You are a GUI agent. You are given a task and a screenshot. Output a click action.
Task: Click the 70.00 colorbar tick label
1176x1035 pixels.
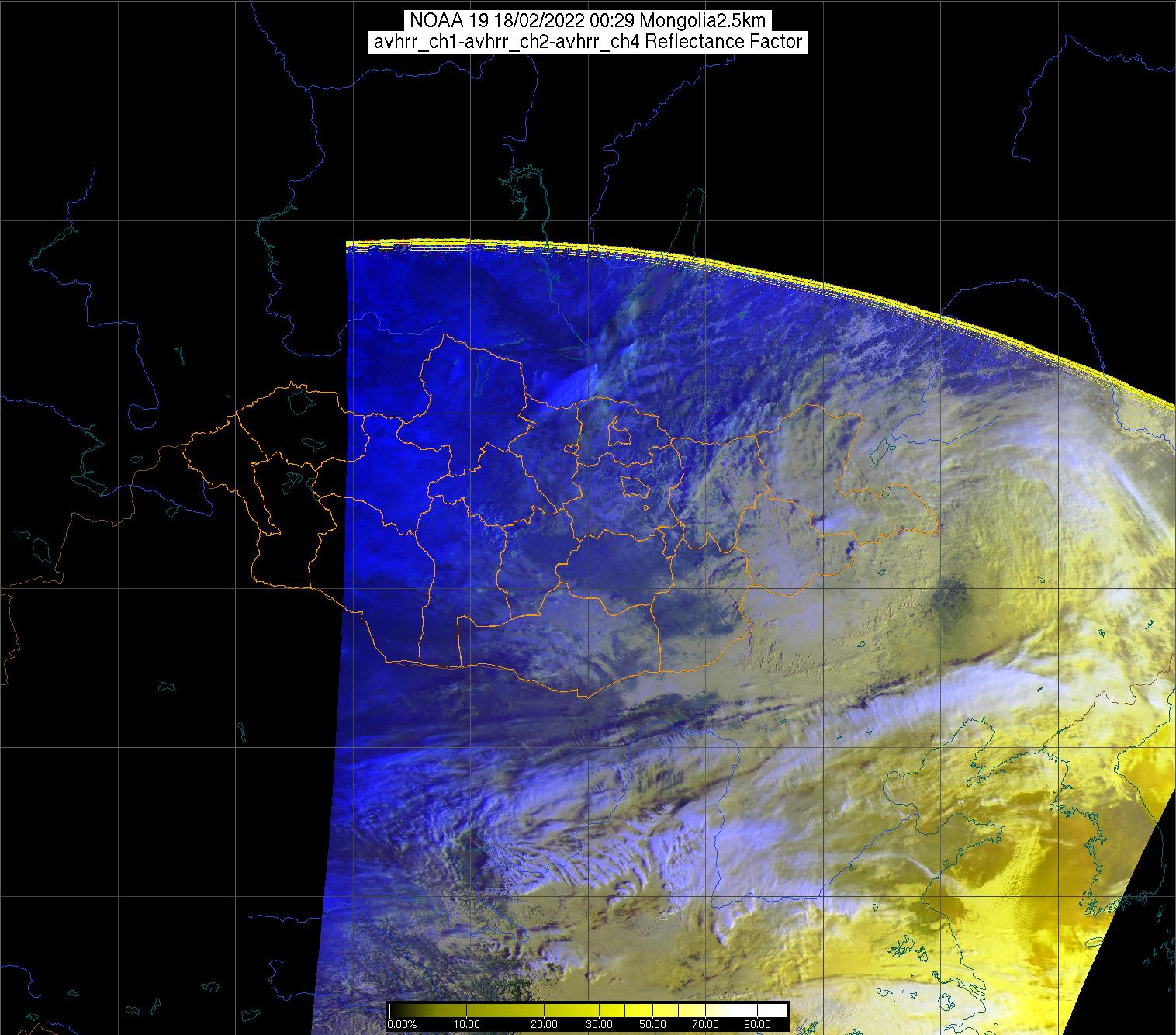tap(705, 1025)
